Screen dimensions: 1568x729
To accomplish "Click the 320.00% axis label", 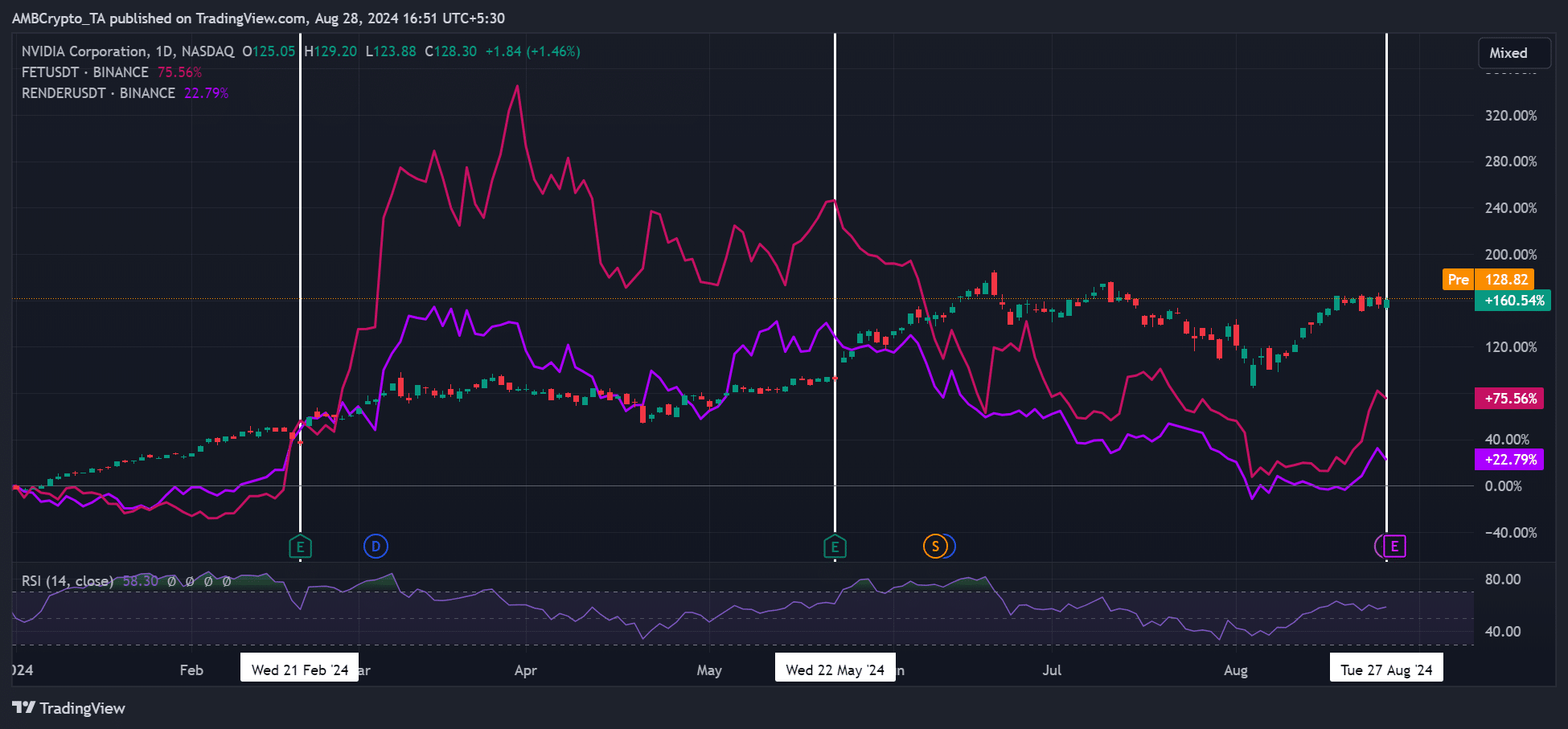I will tap(1511, 116).
